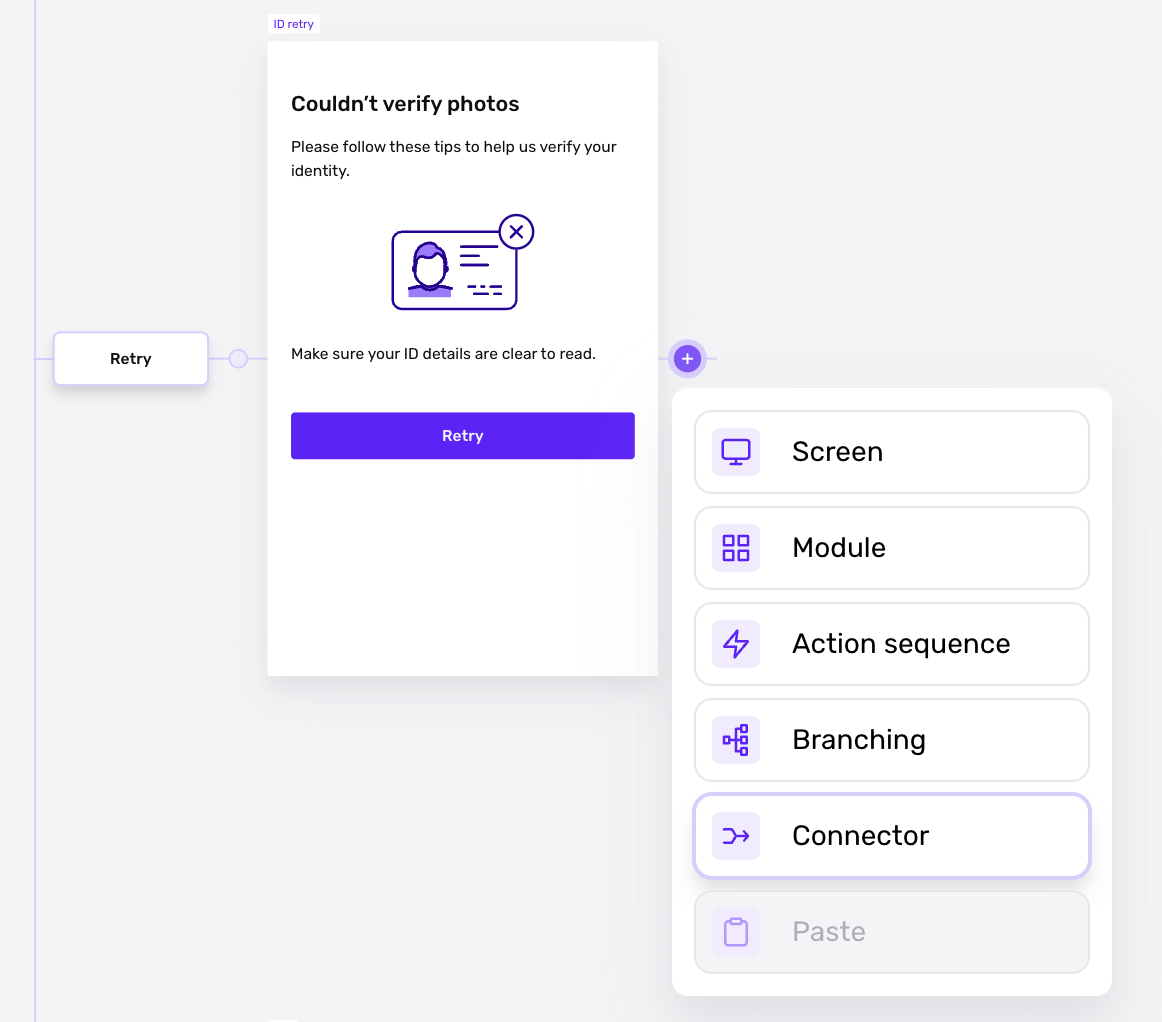Click the purple Retry button
1162x1022 pixels.
(462, 436)
